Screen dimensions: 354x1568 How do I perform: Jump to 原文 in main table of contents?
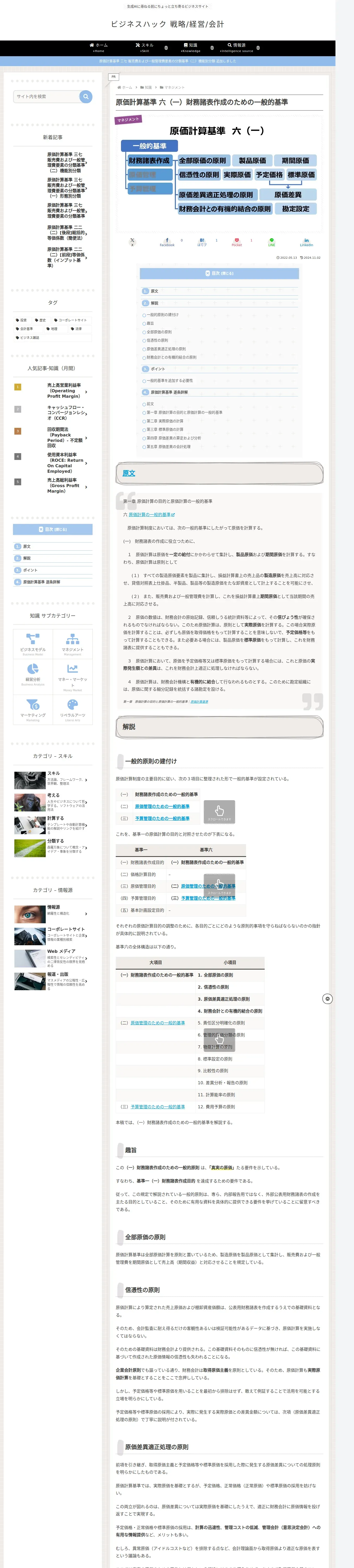154,292
